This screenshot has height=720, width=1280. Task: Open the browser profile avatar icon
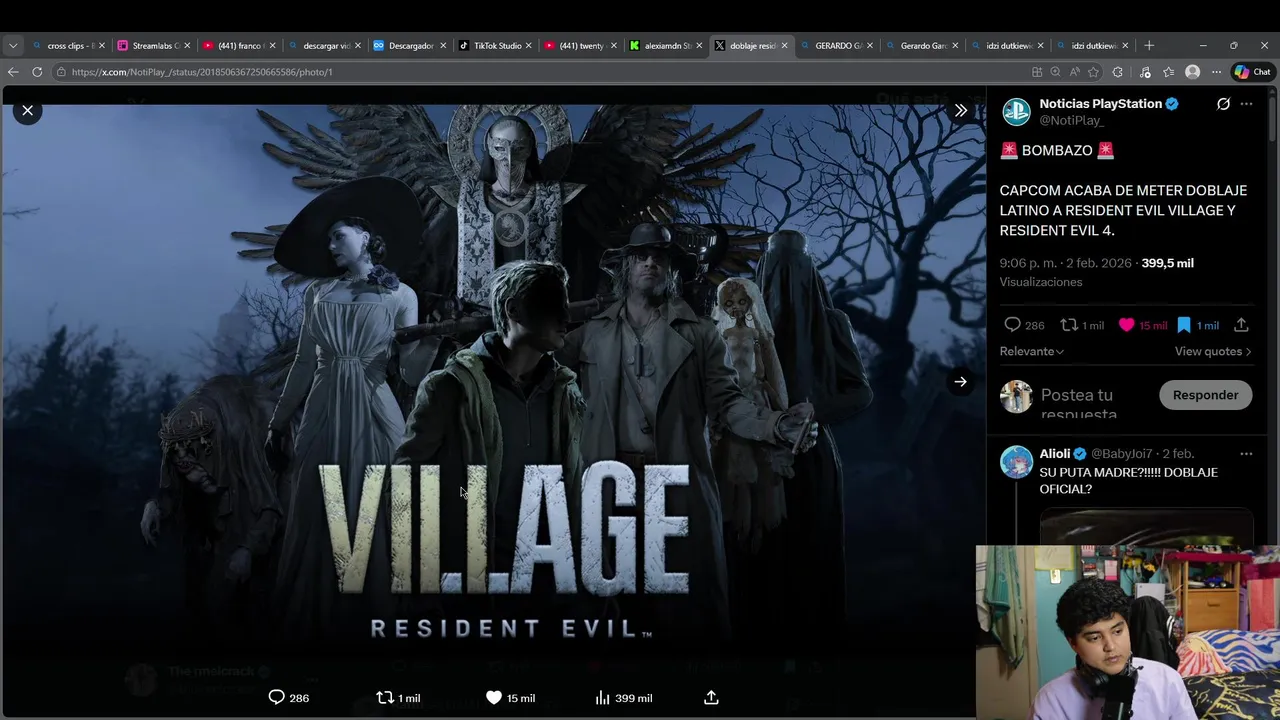point(1192,72)
